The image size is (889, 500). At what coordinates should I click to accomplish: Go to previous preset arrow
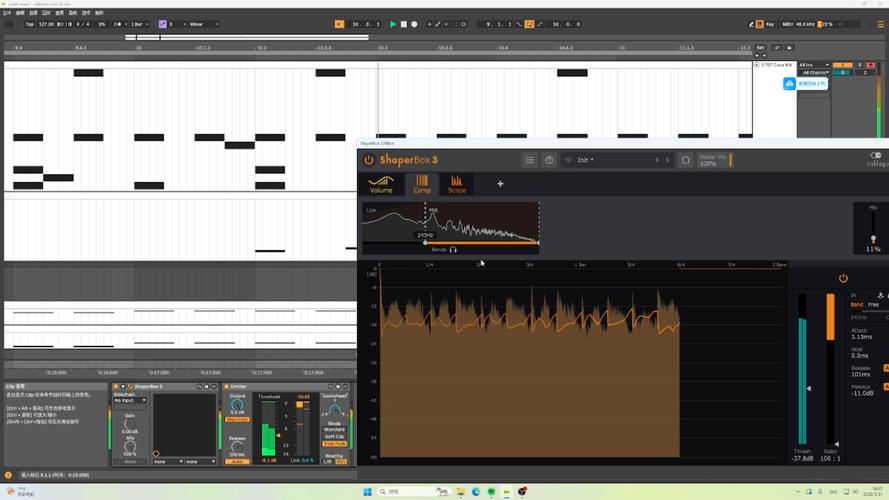tap(657, 160)
